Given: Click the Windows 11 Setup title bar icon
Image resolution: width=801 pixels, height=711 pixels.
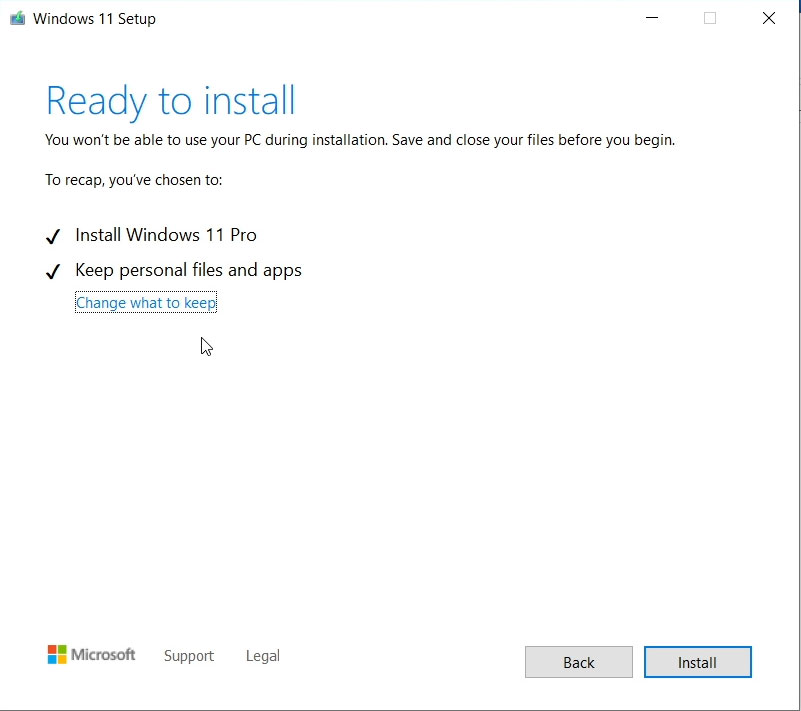Looking at the screenshot, I should click(17, 18).
